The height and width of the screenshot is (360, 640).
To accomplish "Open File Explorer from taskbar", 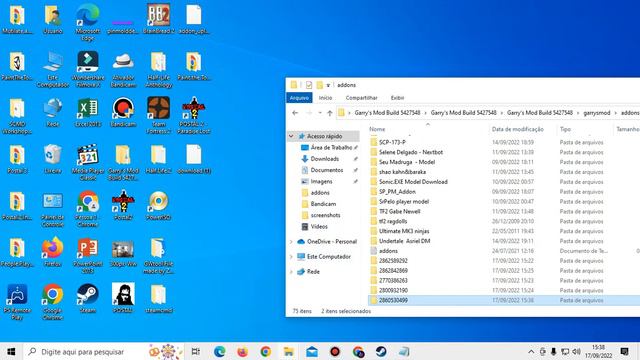I will [289, 351].
